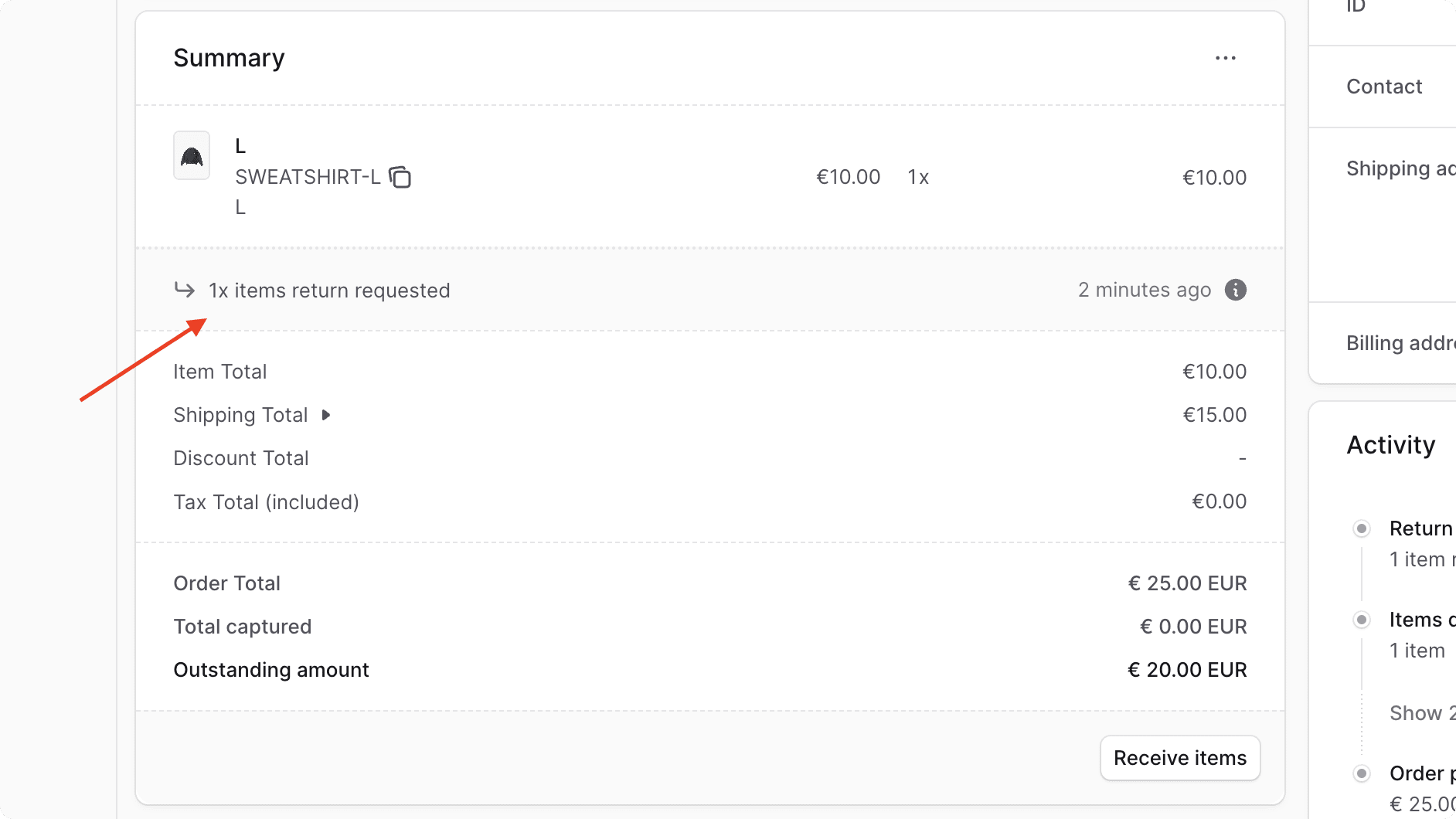This screenshot has width=1456, height=819.
Task: Open the Shipping address section
Action: 1400,168
